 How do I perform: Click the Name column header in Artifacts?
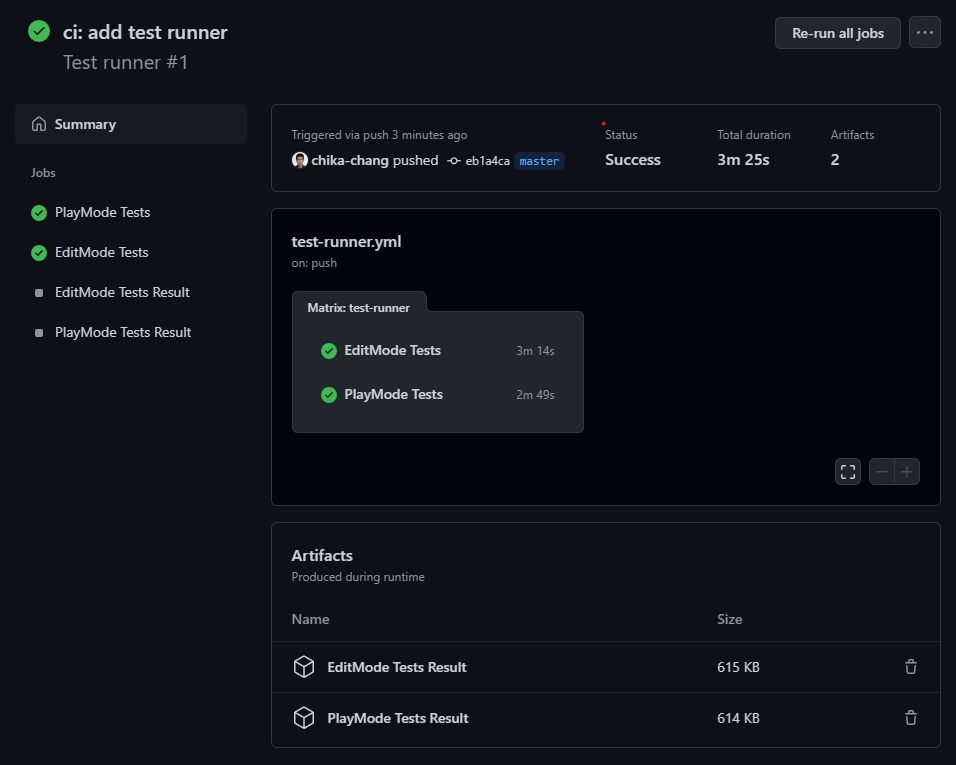coord(310,619)
